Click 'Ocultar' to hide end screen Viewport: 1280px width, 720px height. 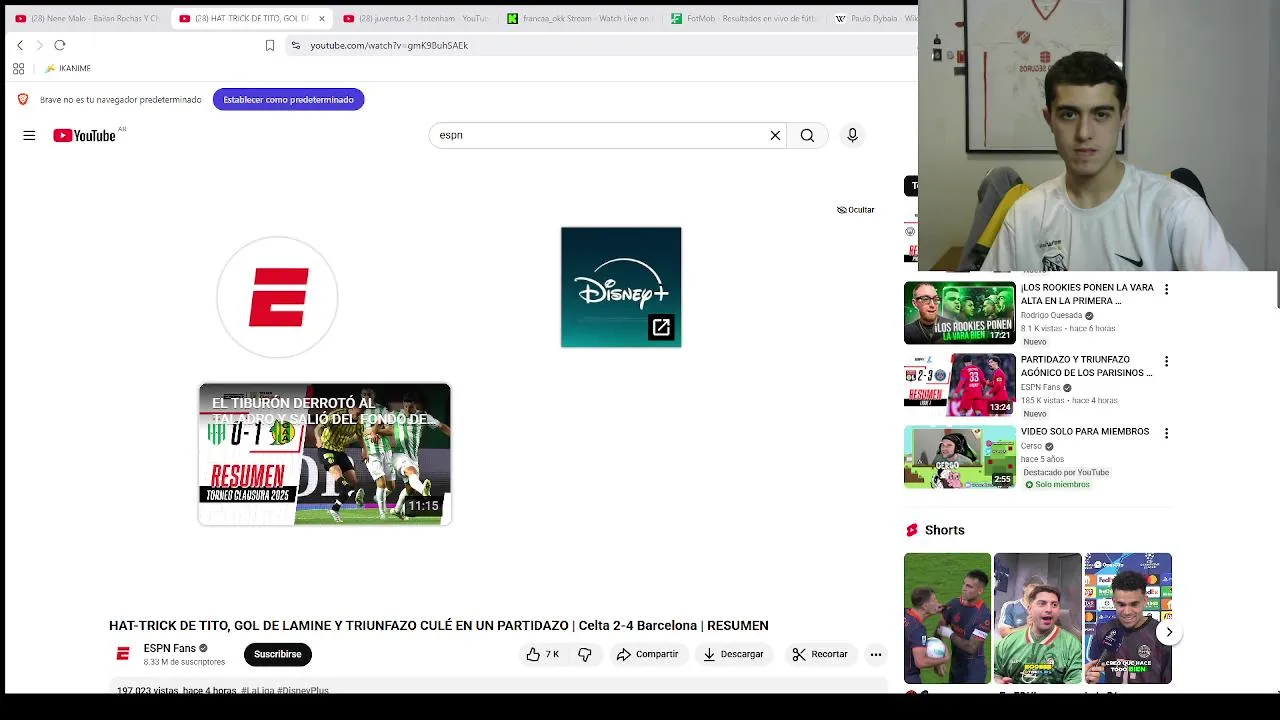tap(856, 210)
